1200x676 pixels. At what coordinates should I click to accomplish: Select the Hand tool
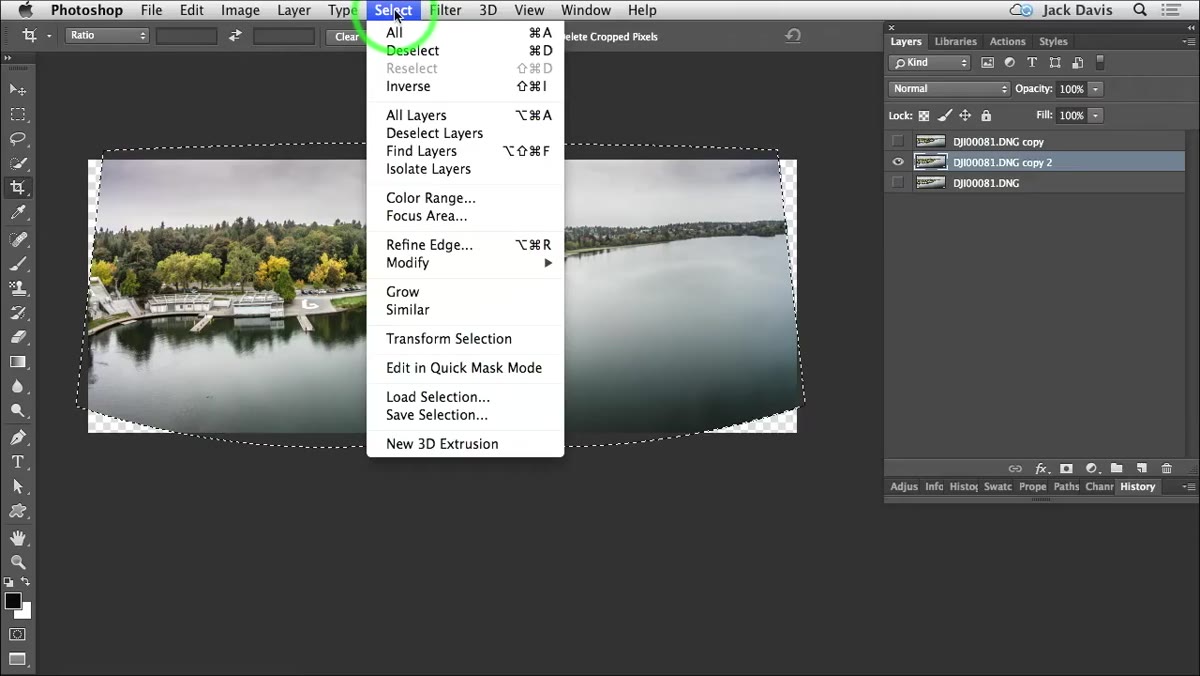pos(18,538)
